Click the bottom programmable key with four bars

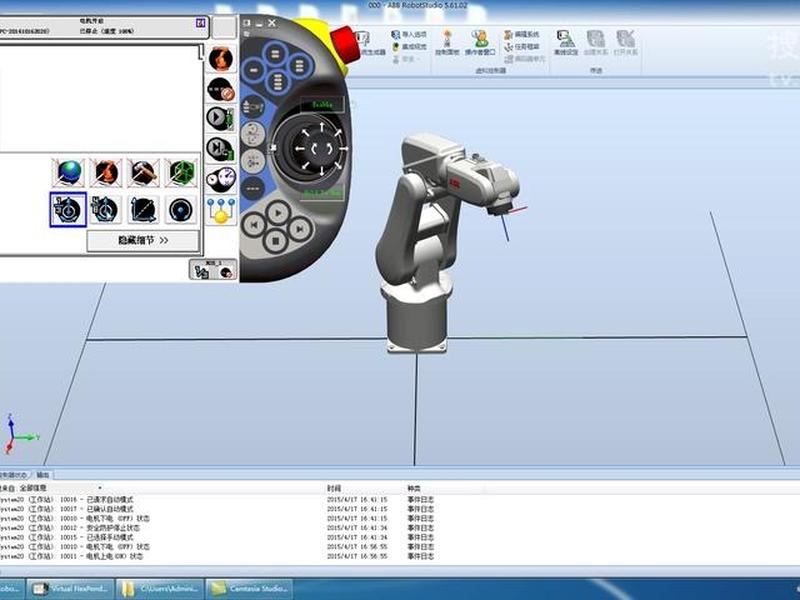tap(278, 82)
